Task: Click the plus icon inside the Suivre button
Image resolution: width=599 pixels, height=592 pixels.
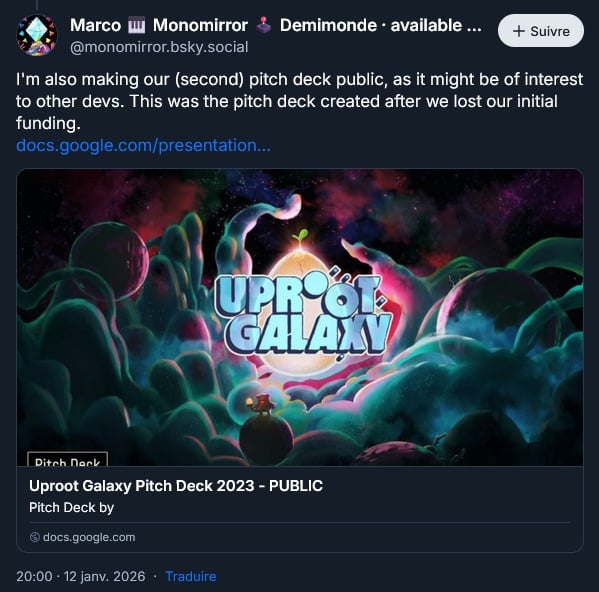Action: point(518,31)
